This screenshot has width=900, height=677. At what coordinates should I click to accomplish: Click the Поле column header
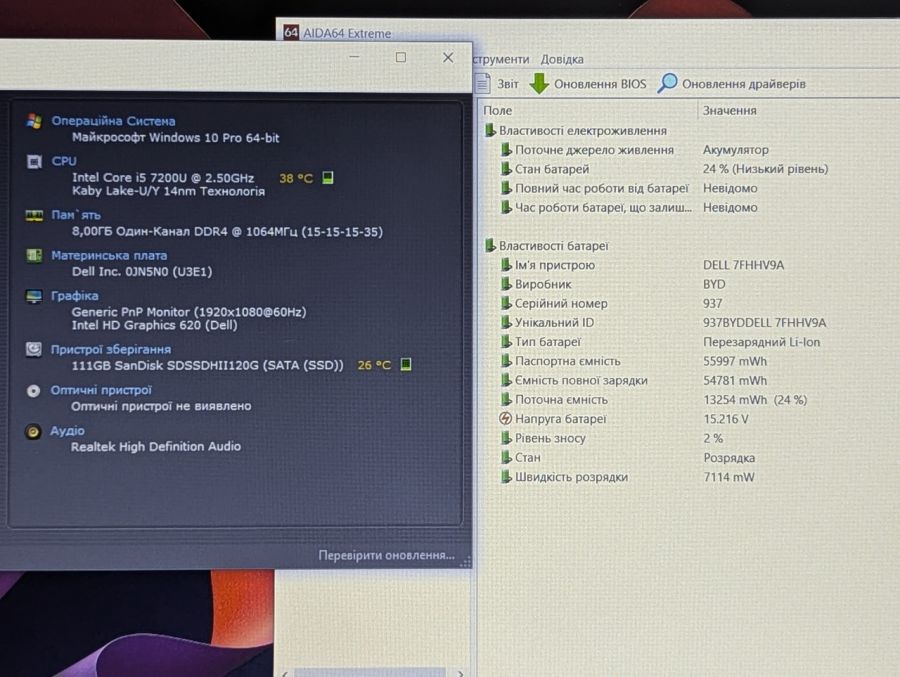pos(498,110)
